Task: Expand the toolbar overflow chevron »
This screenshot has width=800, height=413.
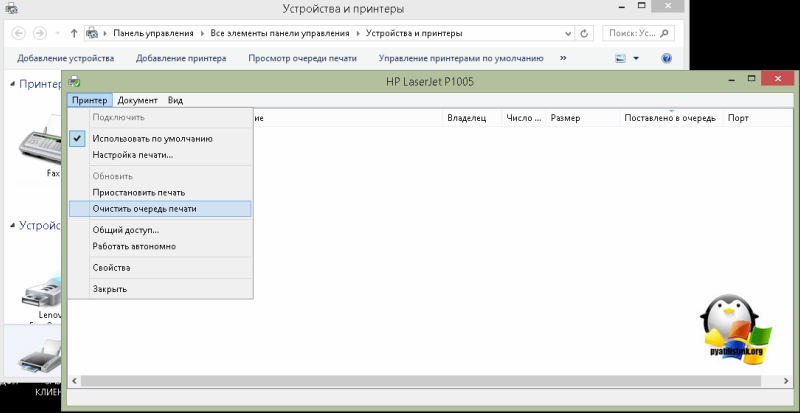Action: click(563, 59)
